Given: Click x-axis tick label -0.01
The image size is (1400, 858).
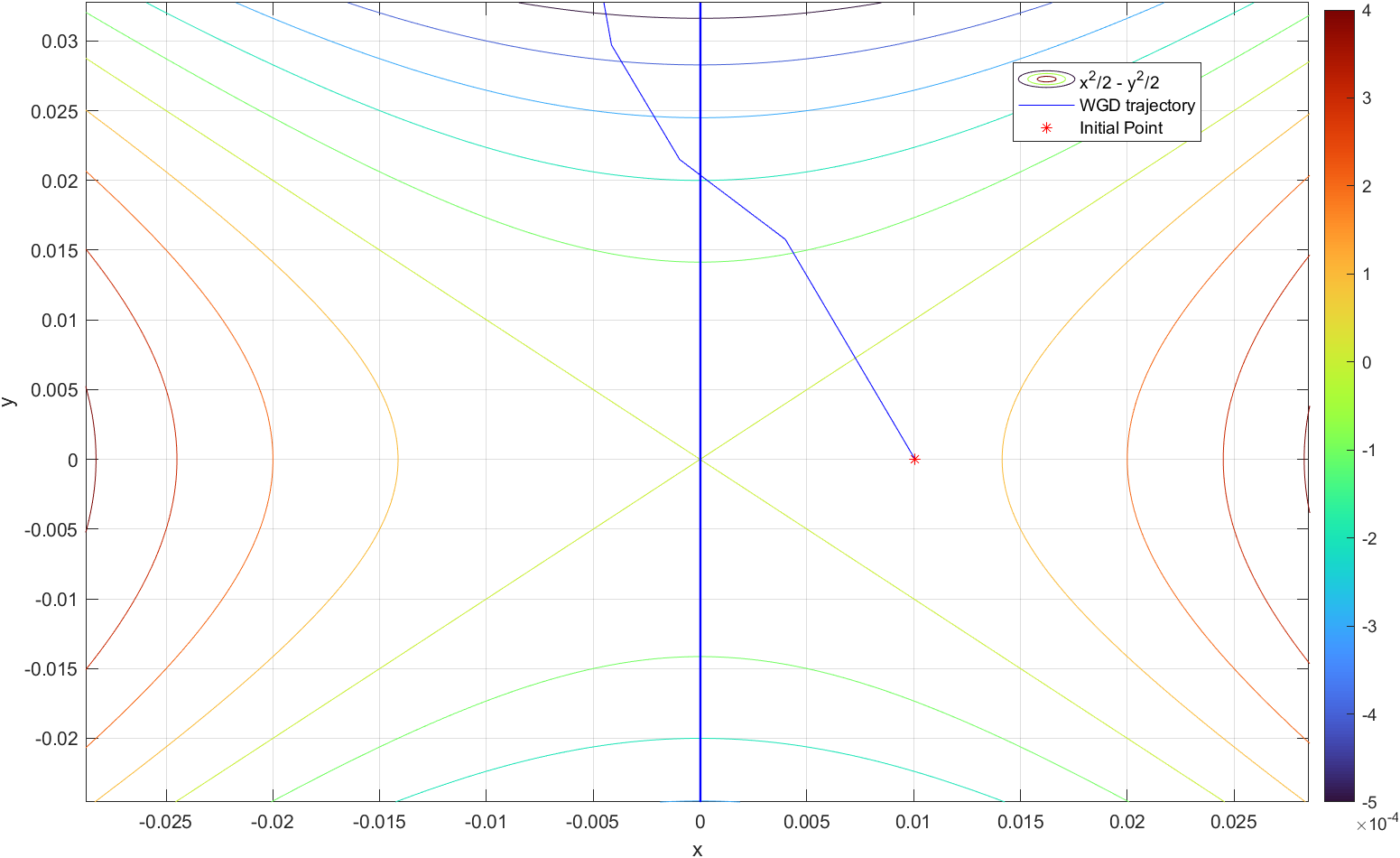Looking at the screenshot, I should 486,822.
